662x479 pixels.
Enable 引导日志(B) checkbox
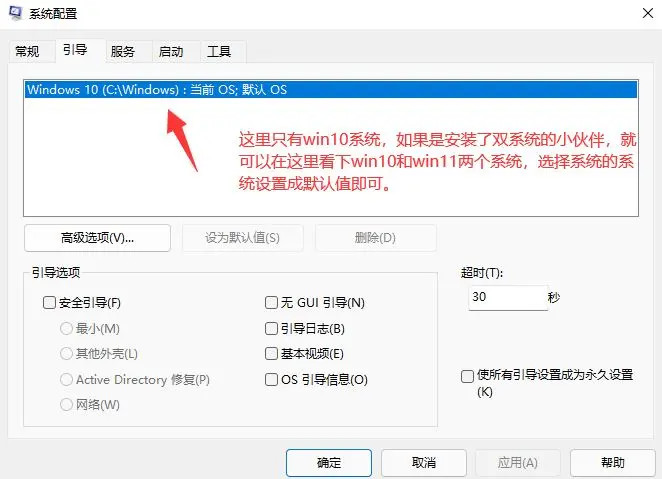click(271, 328)
